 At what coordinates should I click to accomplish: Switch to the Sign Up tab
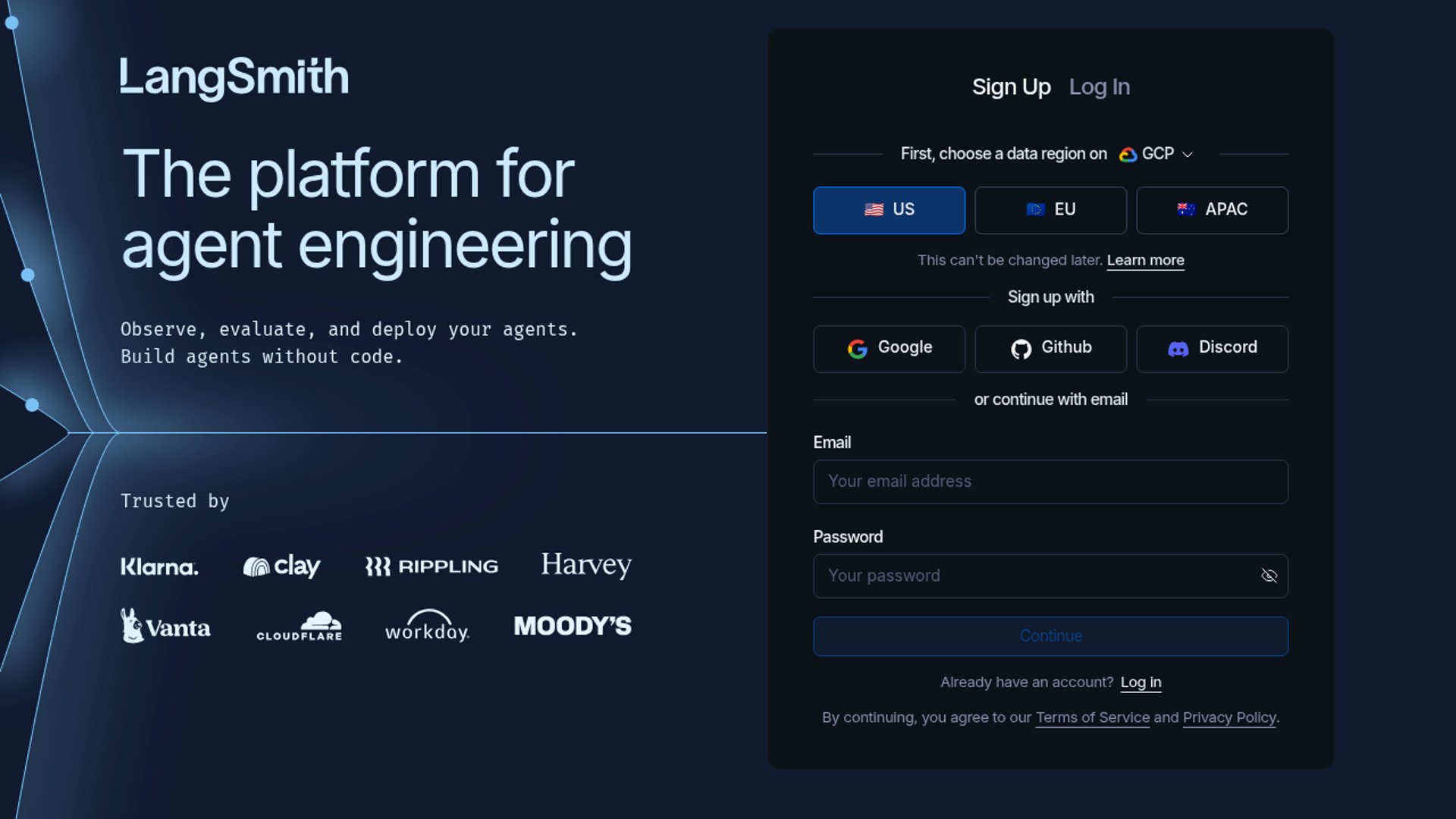[x=1011, y=87]
